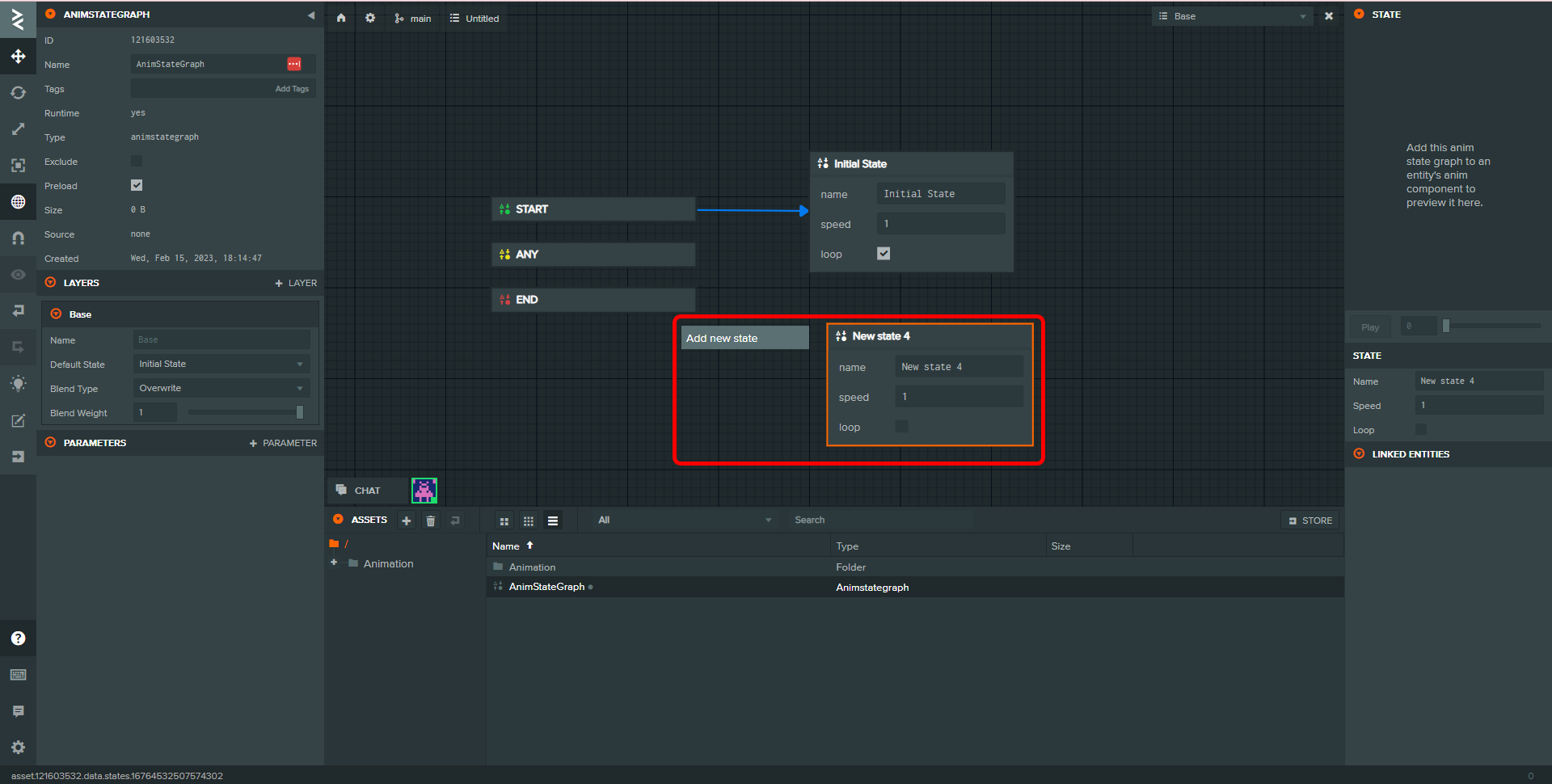Expand the Animation folder tree node
The width and height of the screenshot is (1552, 784).
pyautogui.click(x=334, y=563)
